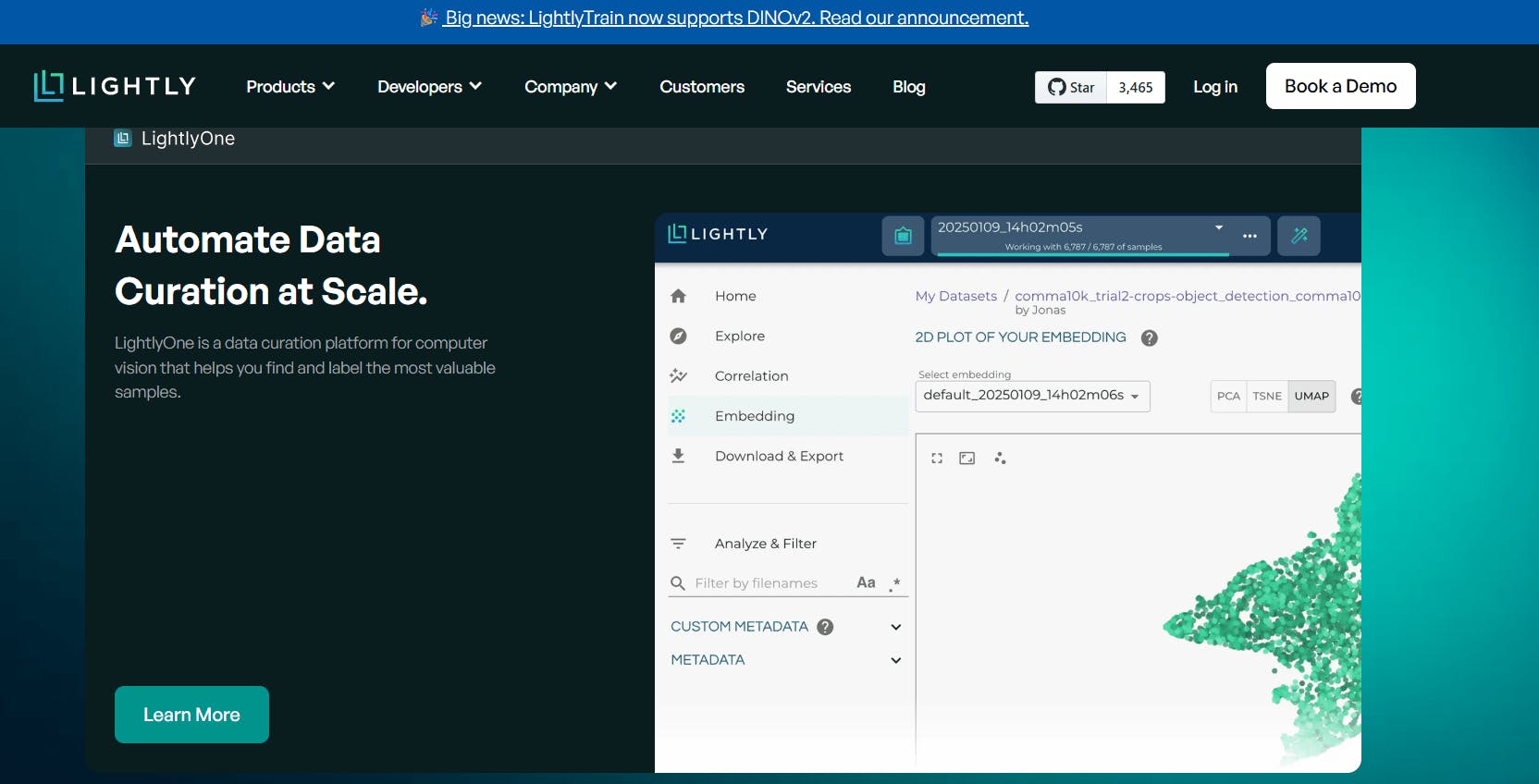Click the LightlyOne logo icon
This screenshot has height=784, width=1539.
[123, 139]
